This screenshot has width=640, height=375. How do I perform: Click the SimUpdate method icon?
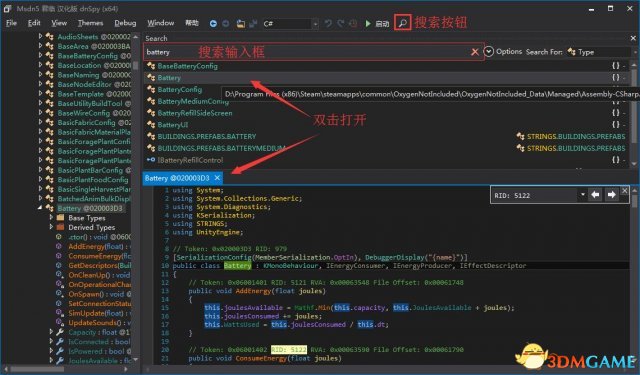[x=60, y=313]
